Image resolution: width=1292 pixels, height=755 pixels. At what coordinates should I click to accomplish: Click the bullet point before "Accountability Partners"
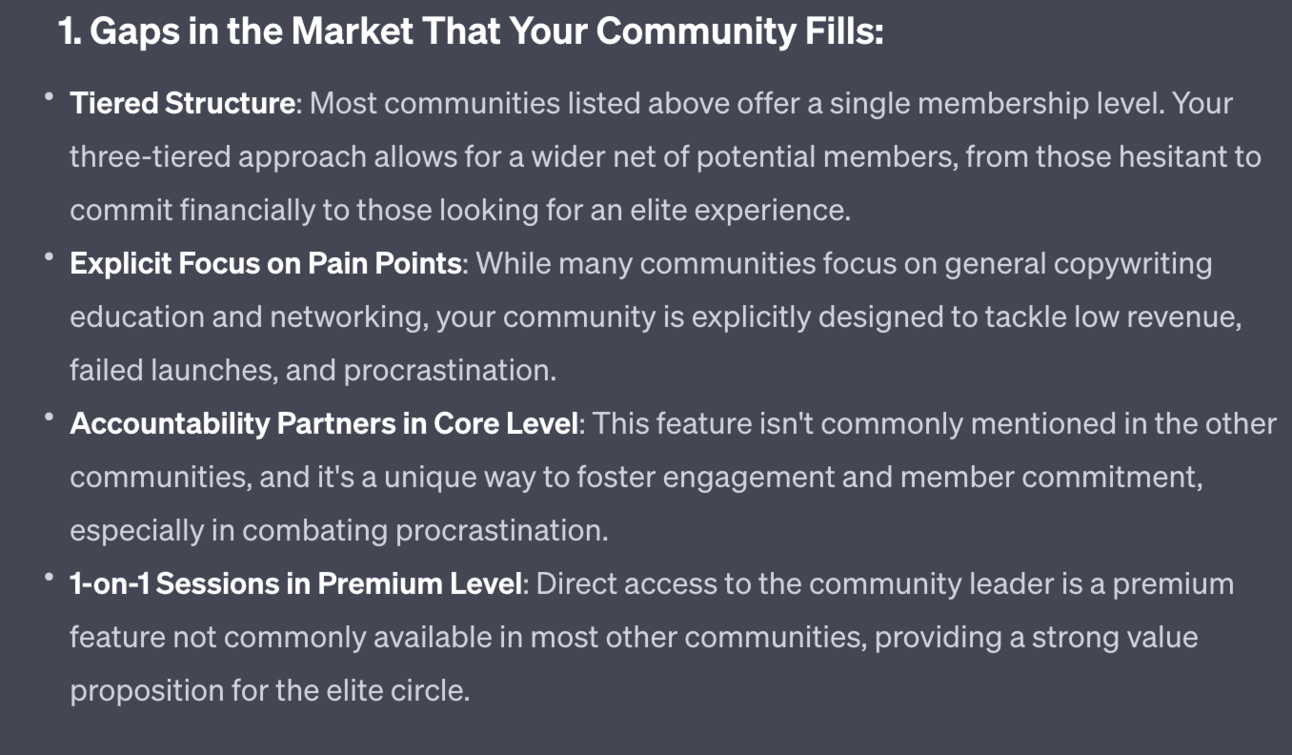[49, 417]
